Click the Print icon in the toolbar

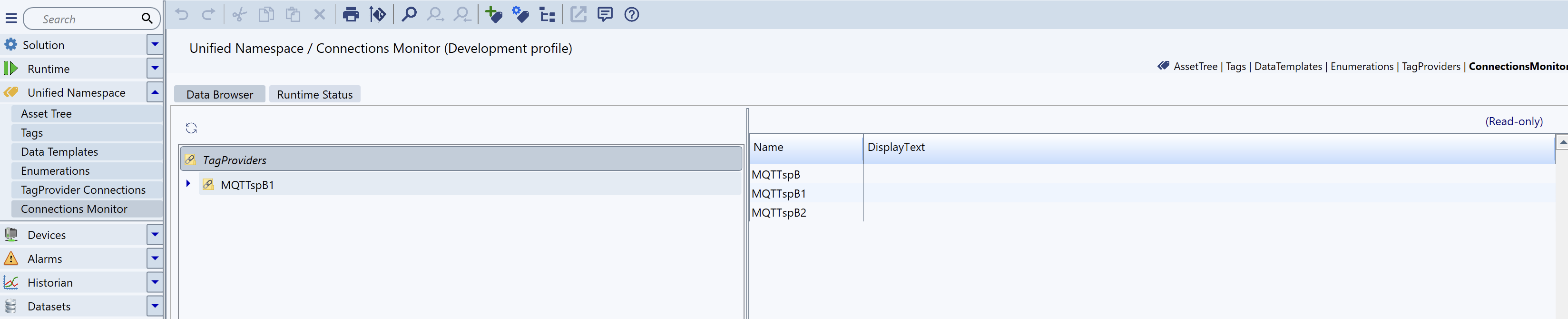click(351, 15)
